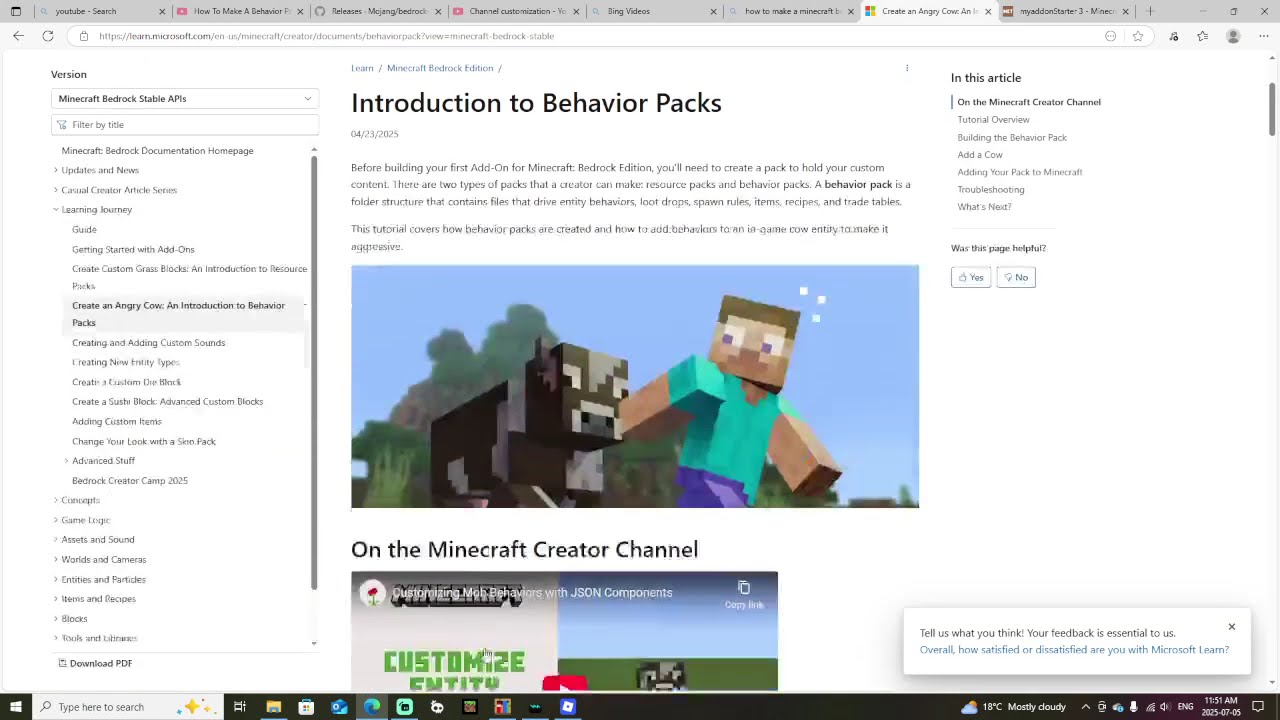Click the sidebar tree scrollbar
Viewport: 1280px width, 720px height.
coord(314,372)
